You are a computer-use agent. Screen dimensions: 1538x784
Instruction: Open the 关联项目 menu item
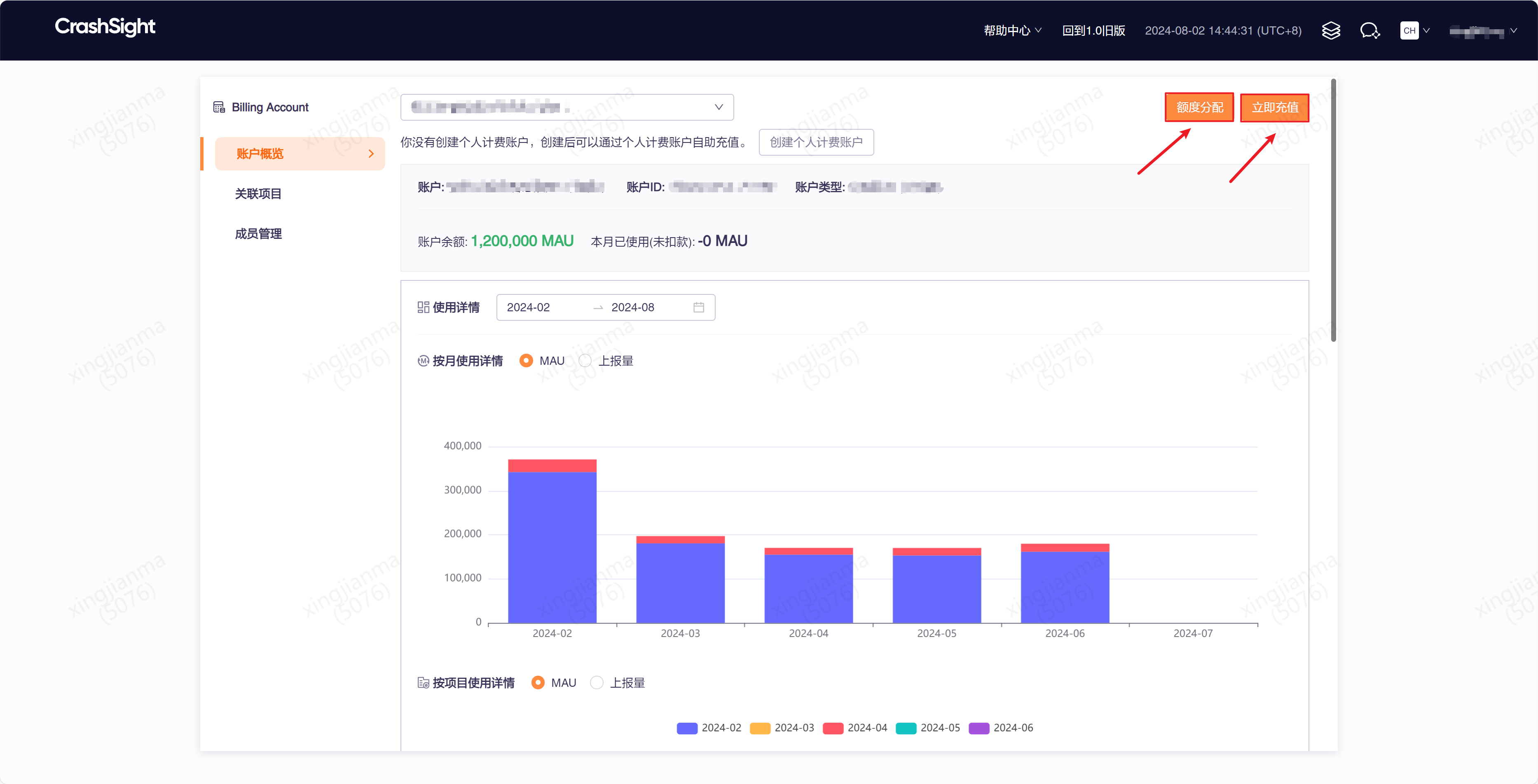(x=258, y=194)
